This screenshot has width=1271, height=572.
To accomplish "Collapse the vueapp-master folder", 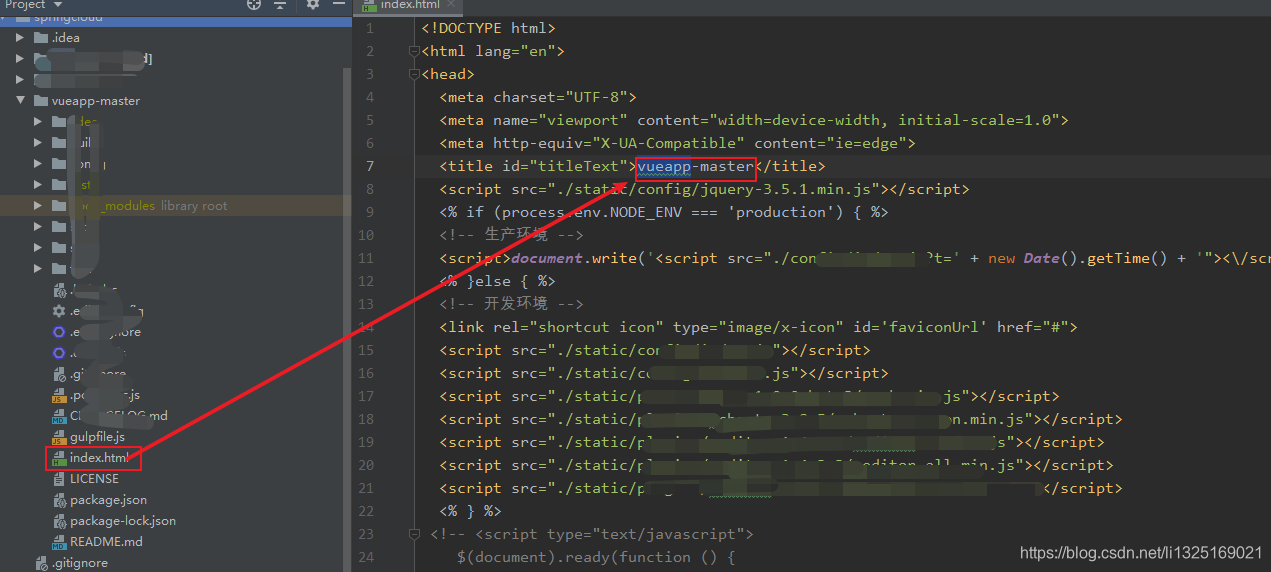I will point(20,101).
